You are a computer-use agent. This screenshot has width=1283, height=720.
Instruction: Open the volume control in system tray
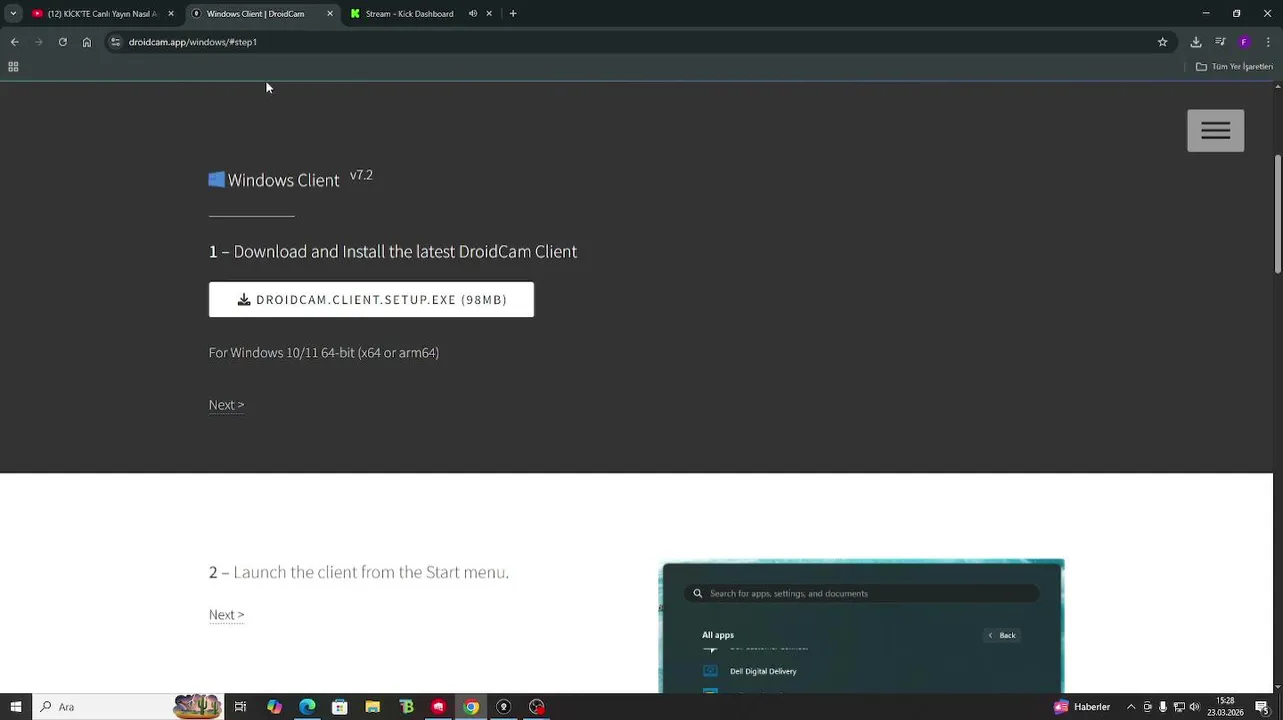[1194, 707]
